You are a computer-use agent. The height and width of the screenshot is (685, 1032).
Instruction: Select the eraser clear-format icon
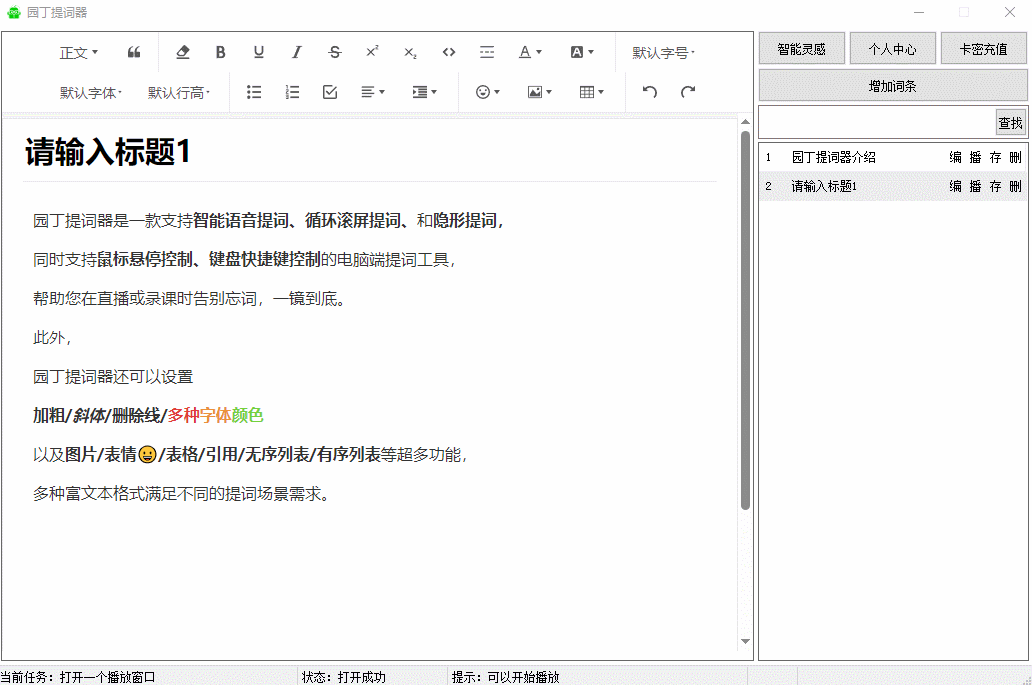[182, 52]
